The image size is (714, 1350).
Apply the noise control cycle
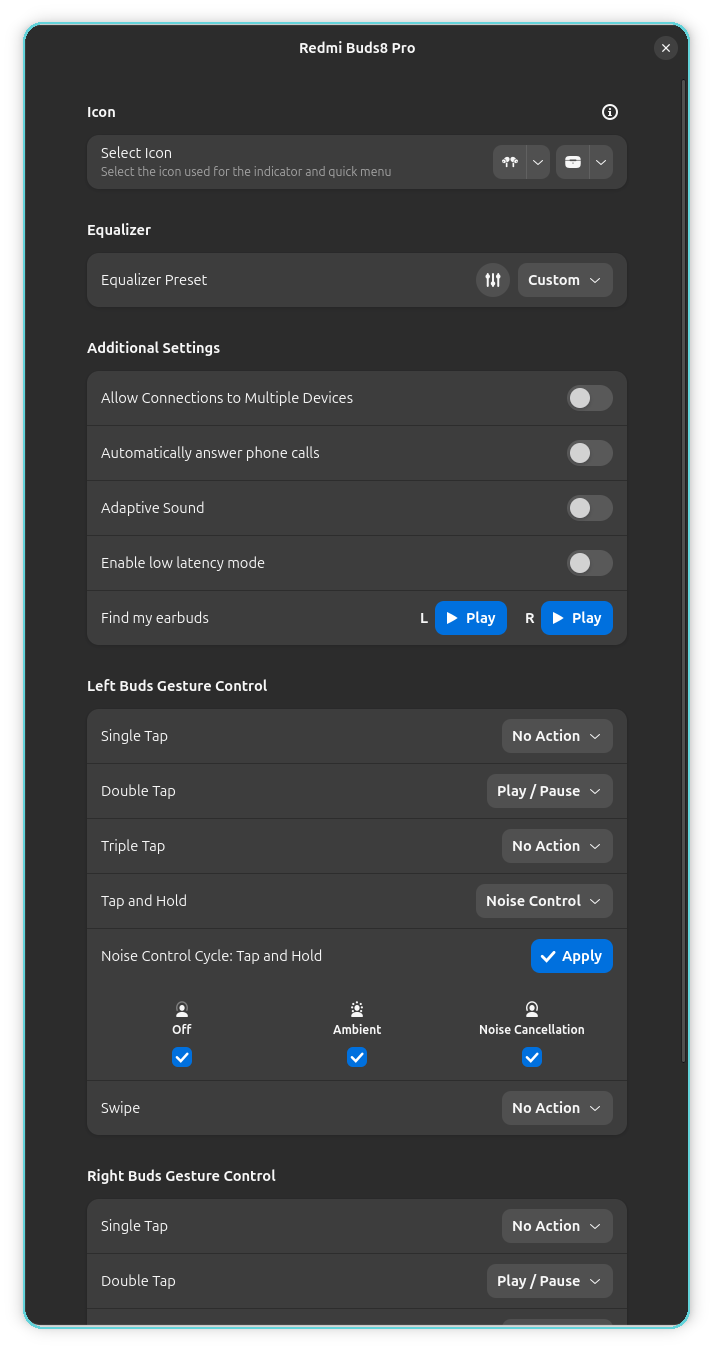tap(572, 956)
